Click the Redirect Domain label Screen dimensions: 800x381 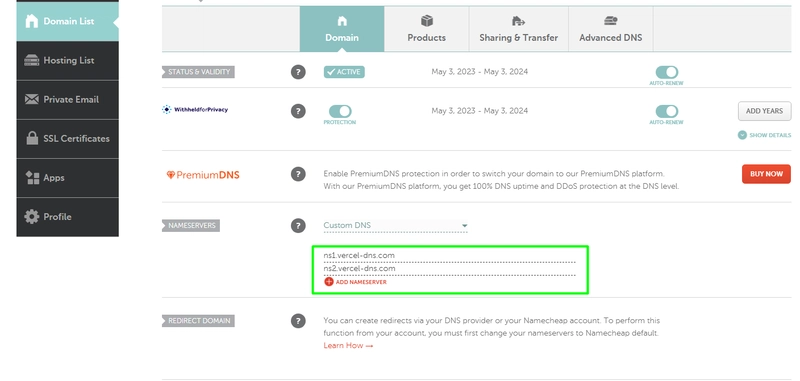[198, 321]
